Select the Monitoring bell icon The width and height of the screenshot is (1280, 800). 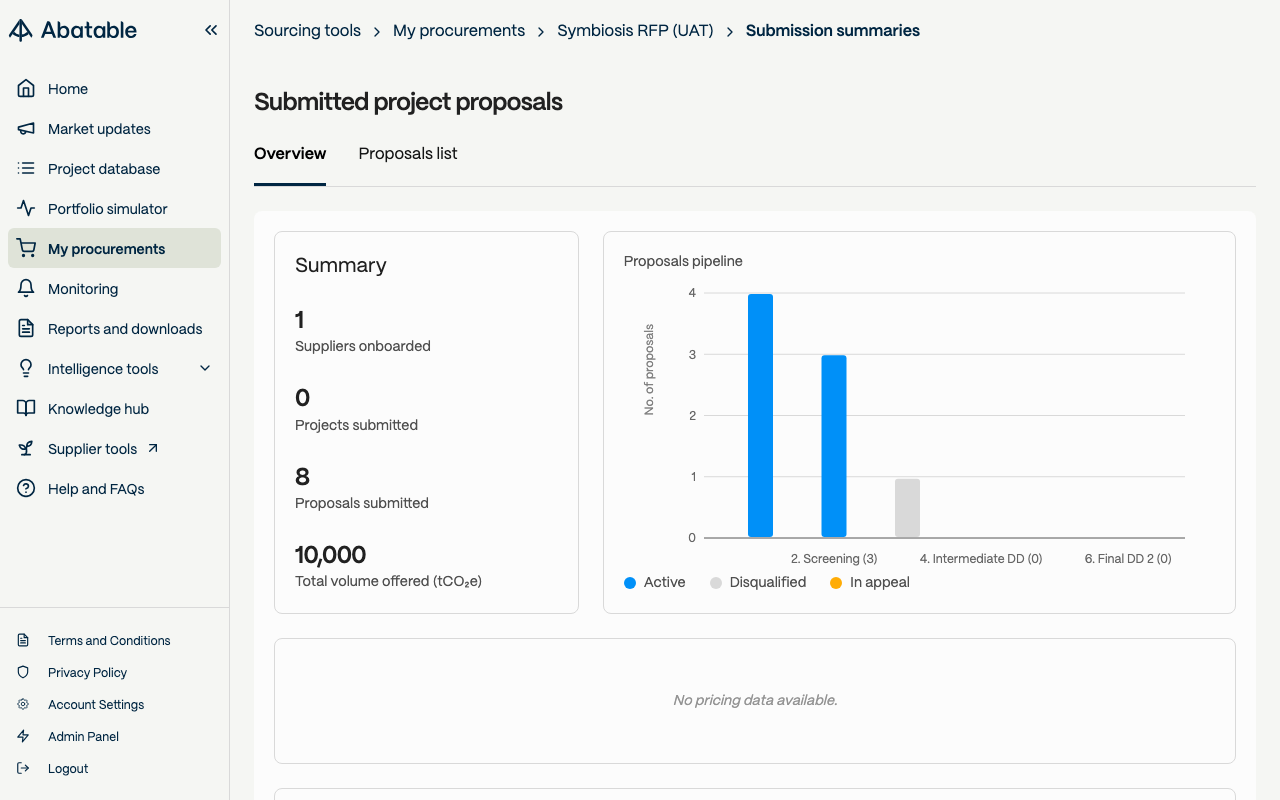tap(26, 289)
